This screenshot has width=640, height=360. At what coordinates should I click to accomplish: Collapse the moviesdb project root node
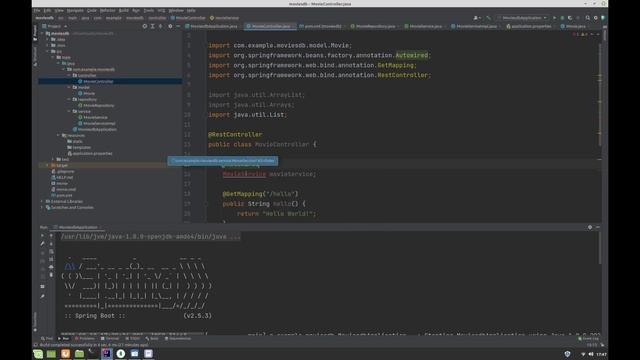[42, 33]
